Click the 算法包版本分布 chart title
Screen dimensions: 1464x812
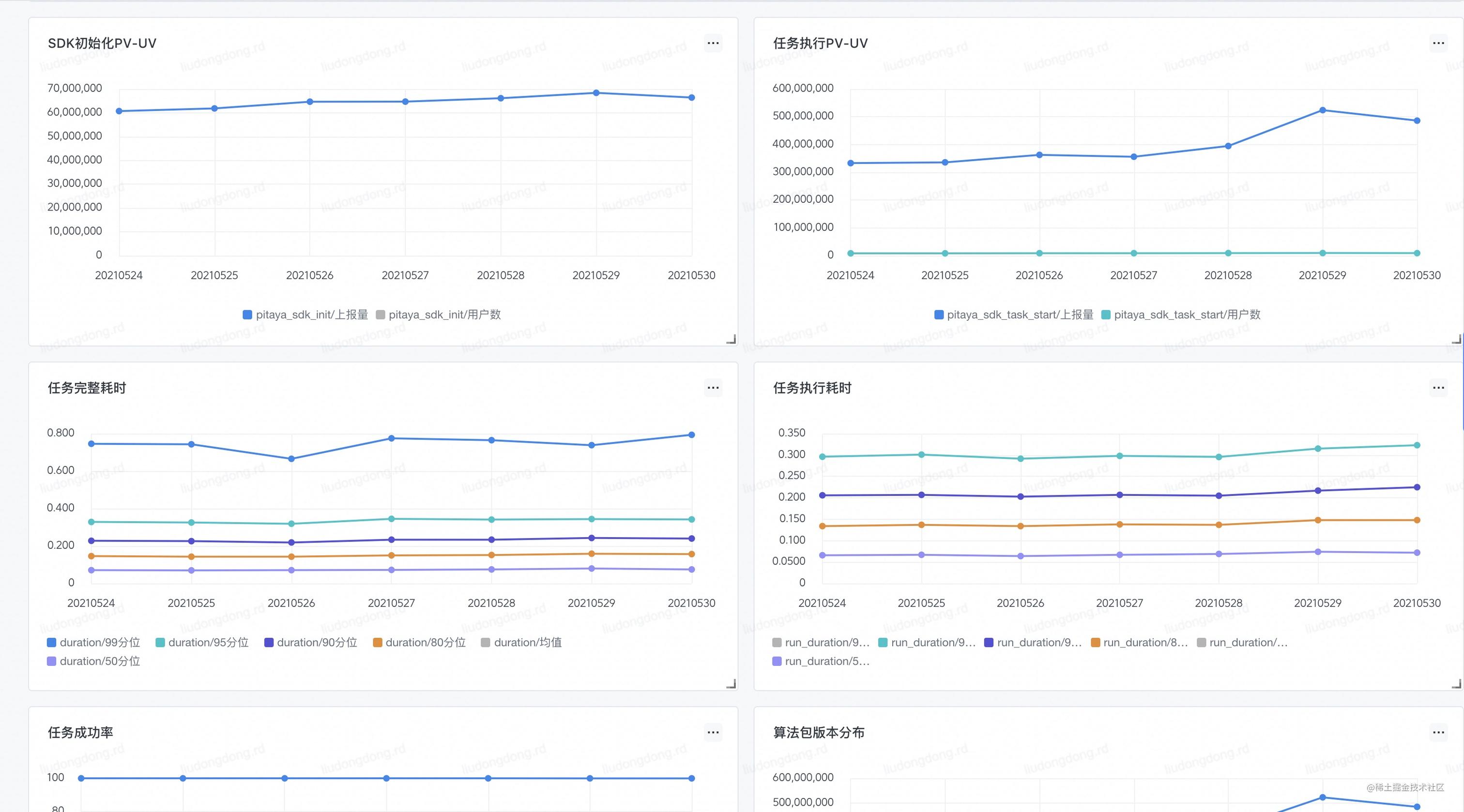819,733
